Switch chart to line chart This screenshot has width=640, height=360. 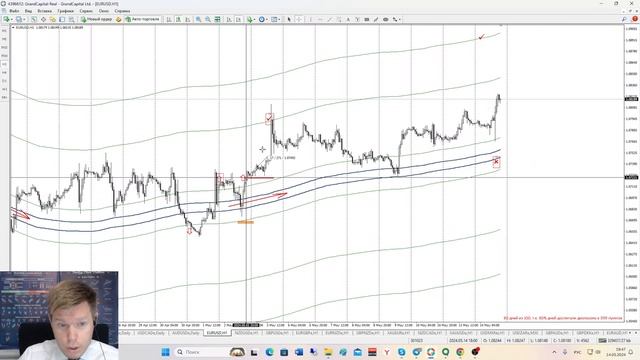pos(188,19)
